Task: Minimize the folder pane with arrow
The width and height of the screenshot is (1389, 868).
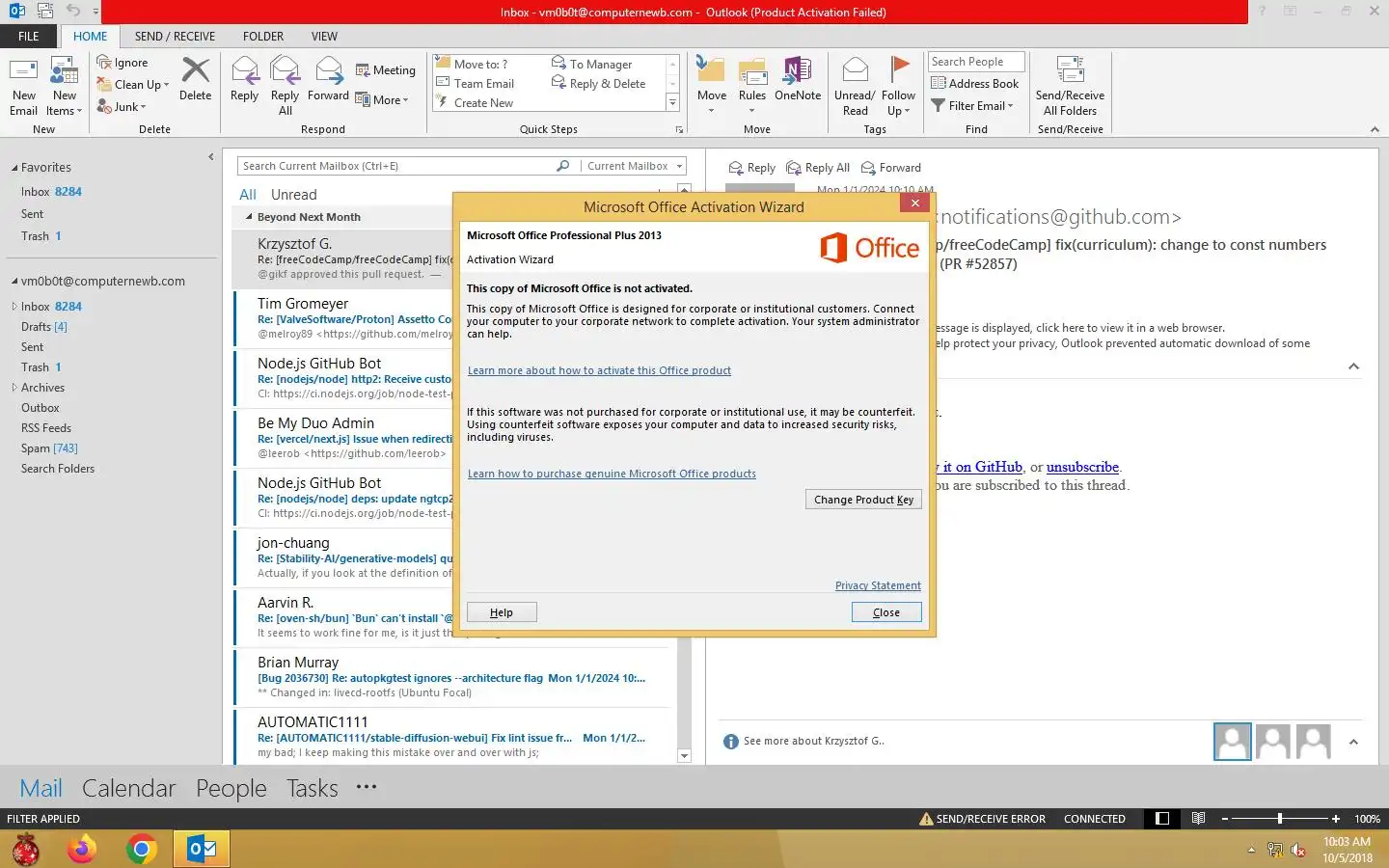Action: point(210,156)
